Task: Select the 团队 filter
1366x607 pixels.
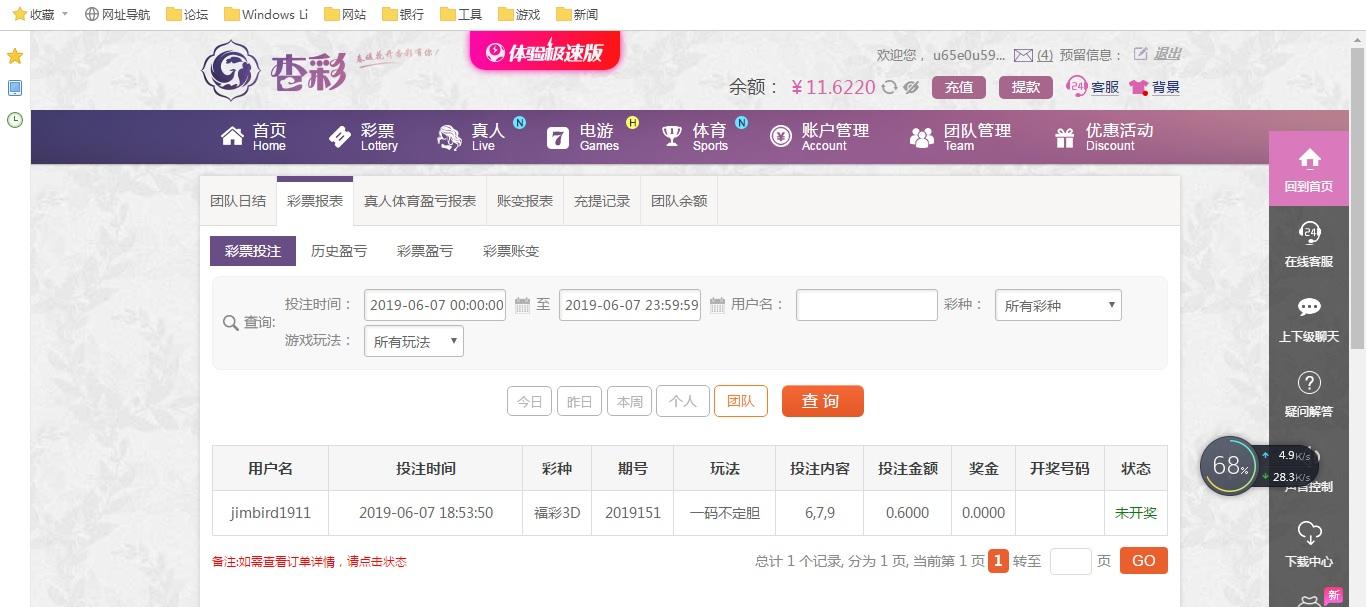Action: (741, 401)
